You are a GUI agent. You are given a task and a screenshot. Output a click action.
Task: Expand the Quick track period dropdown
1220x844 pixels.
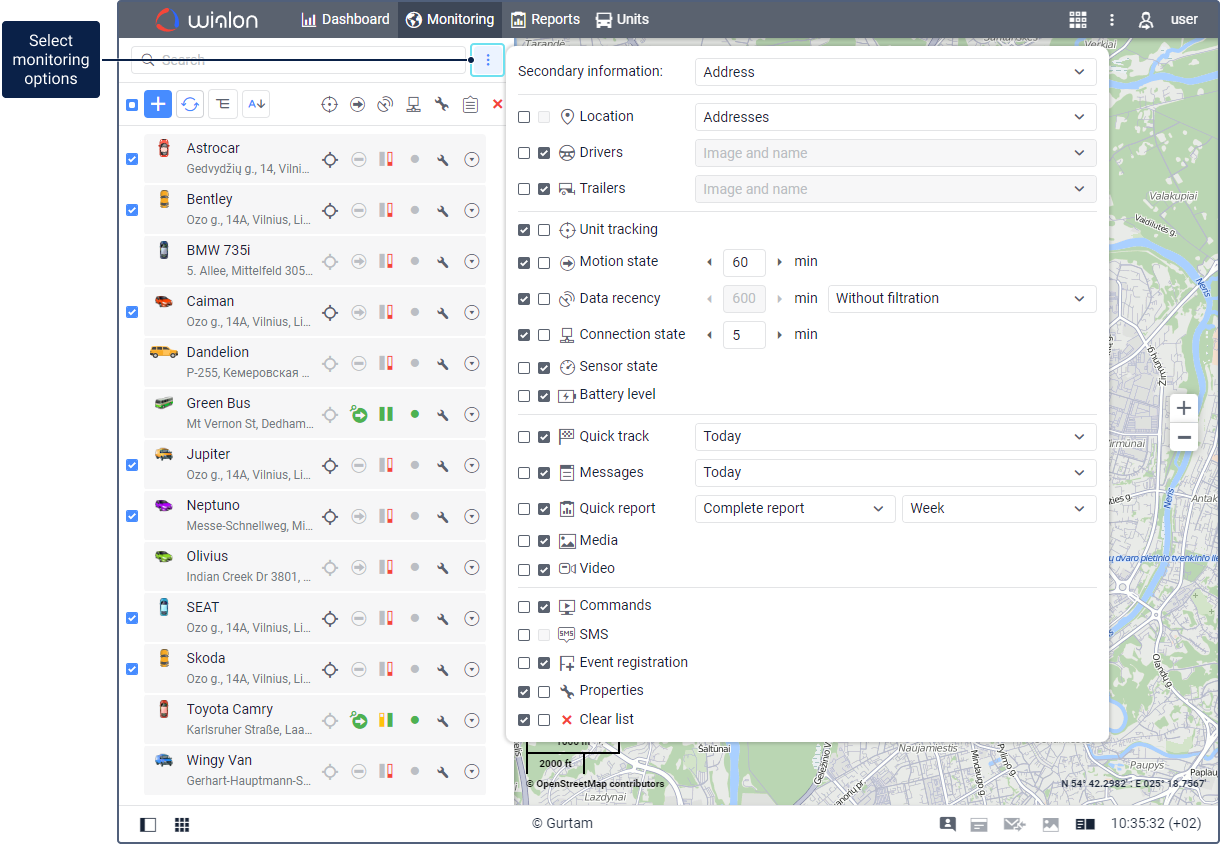[895, 437]
